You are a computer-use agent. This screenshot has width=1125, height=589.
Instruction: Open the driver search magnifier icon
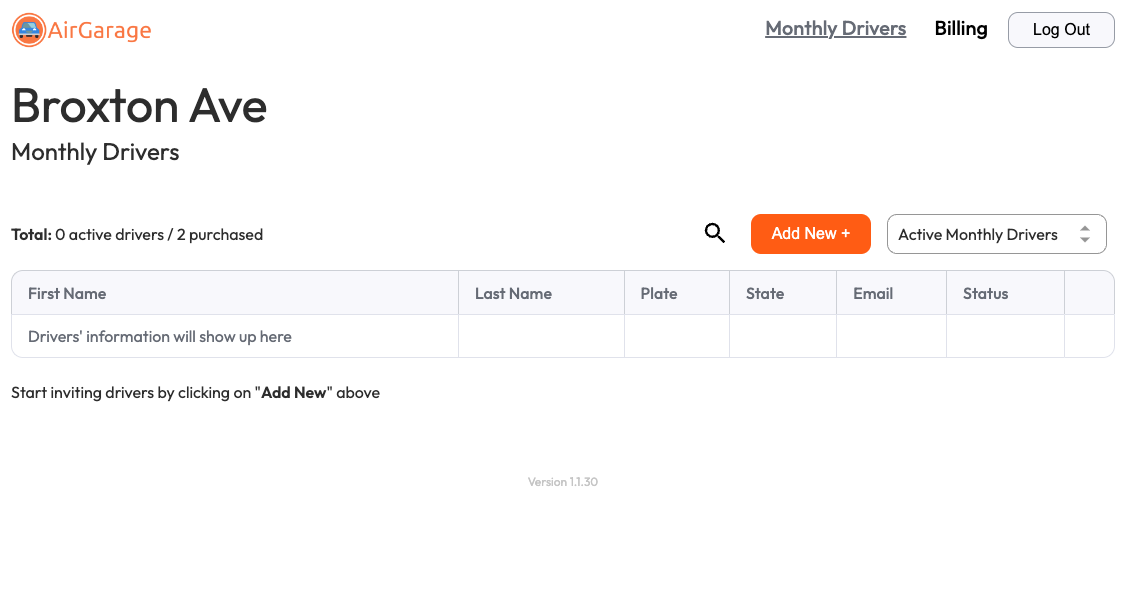pos(715,234)
